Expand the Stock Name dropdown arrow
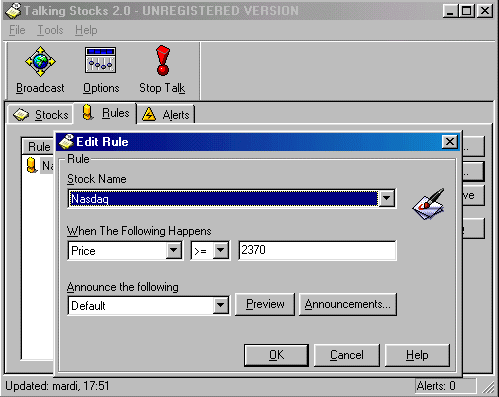Viewport: 499px width, 397px height. pos(387,198)
